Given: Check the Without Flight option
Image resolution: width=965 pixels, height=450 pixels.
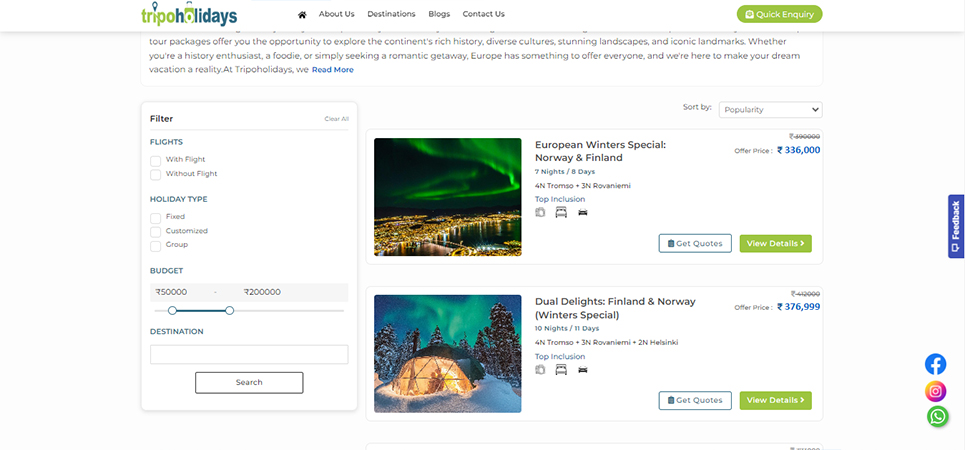Looking at the screenshot, I should click(156, 174).
